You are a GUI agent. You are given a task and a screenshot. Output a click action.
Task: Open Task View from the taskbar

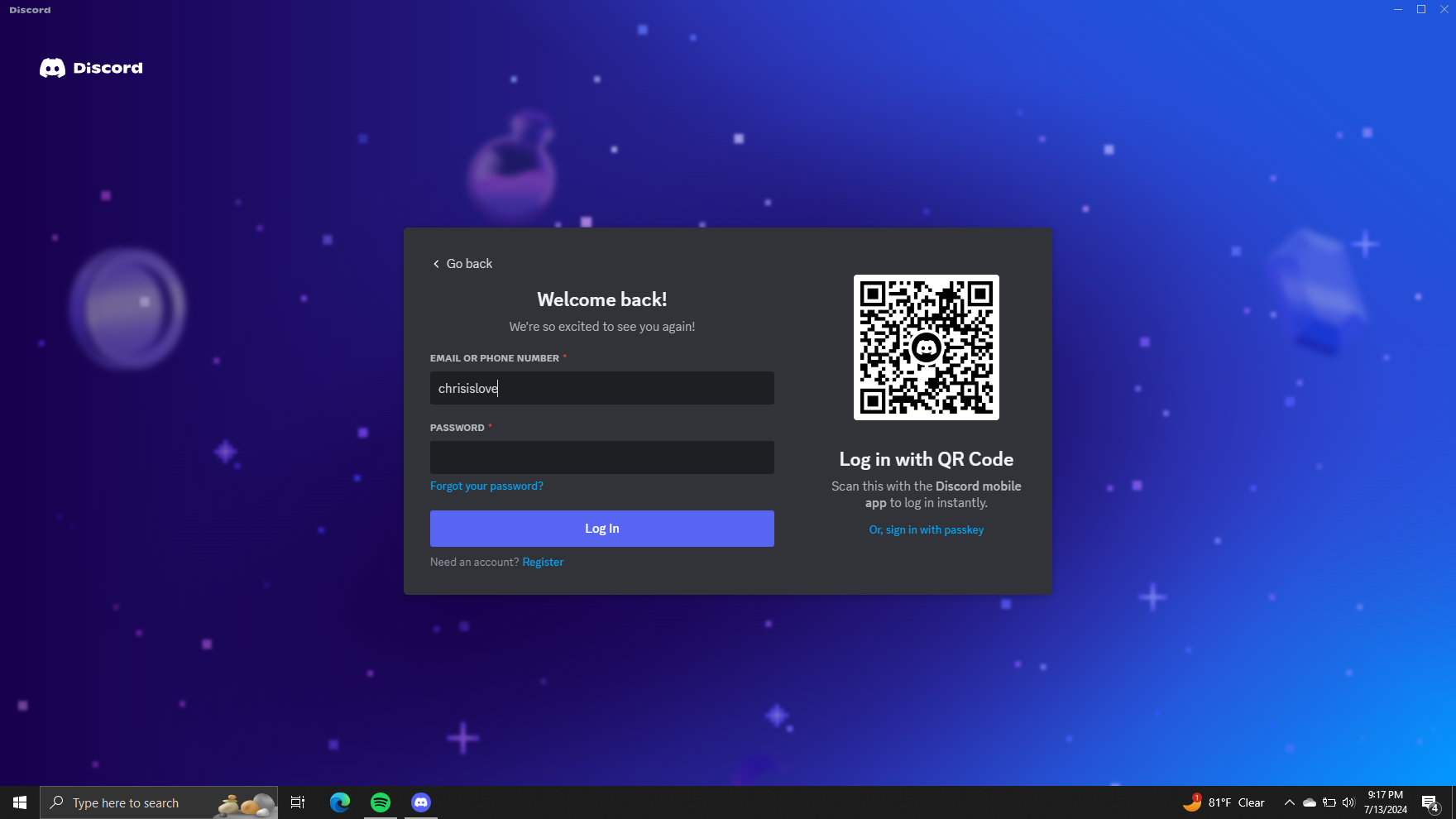298,802
